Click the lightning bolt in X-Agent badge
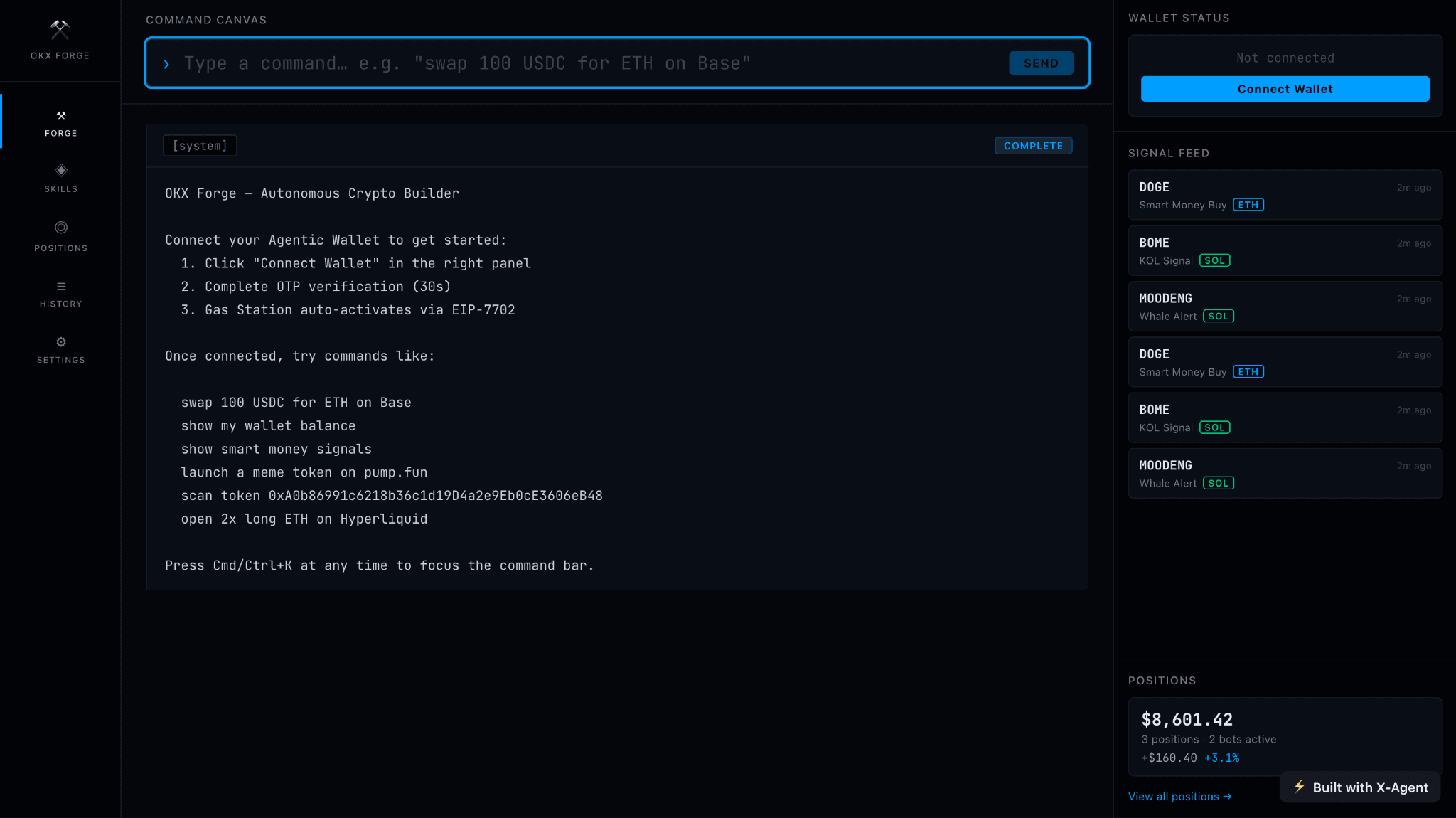This screenshot has width=1456, height=818. 1299,787
